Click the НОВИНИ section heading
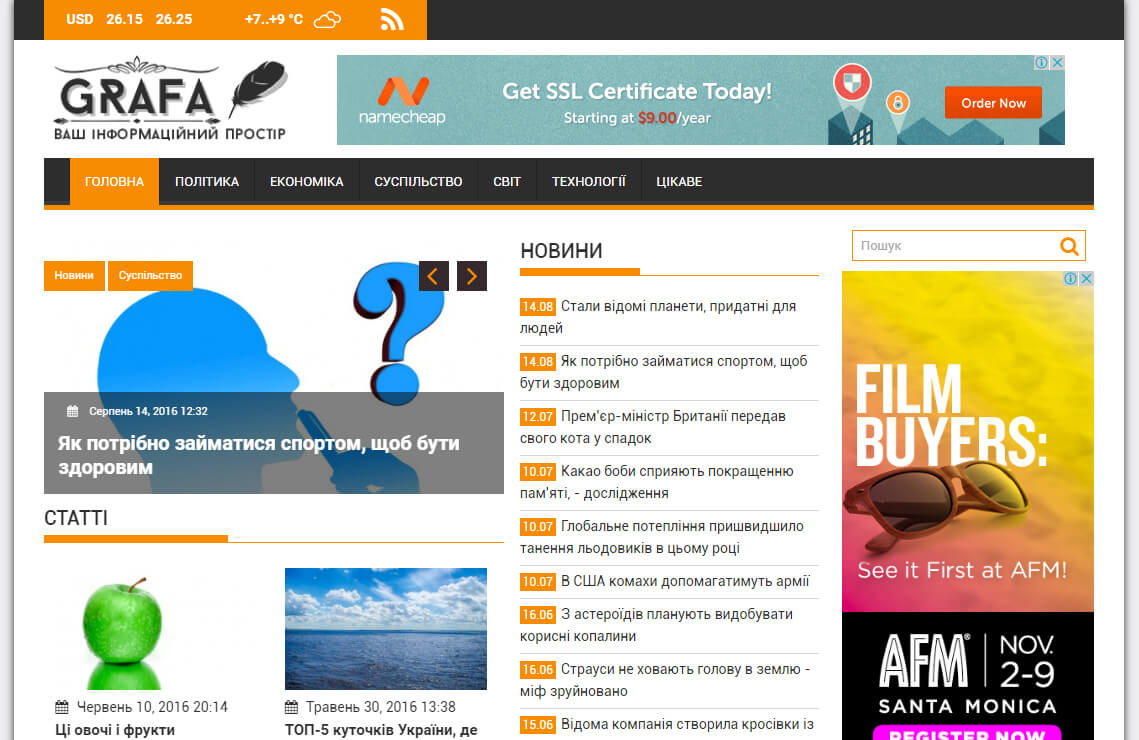 pyautogui.click(x=562, y=251)
